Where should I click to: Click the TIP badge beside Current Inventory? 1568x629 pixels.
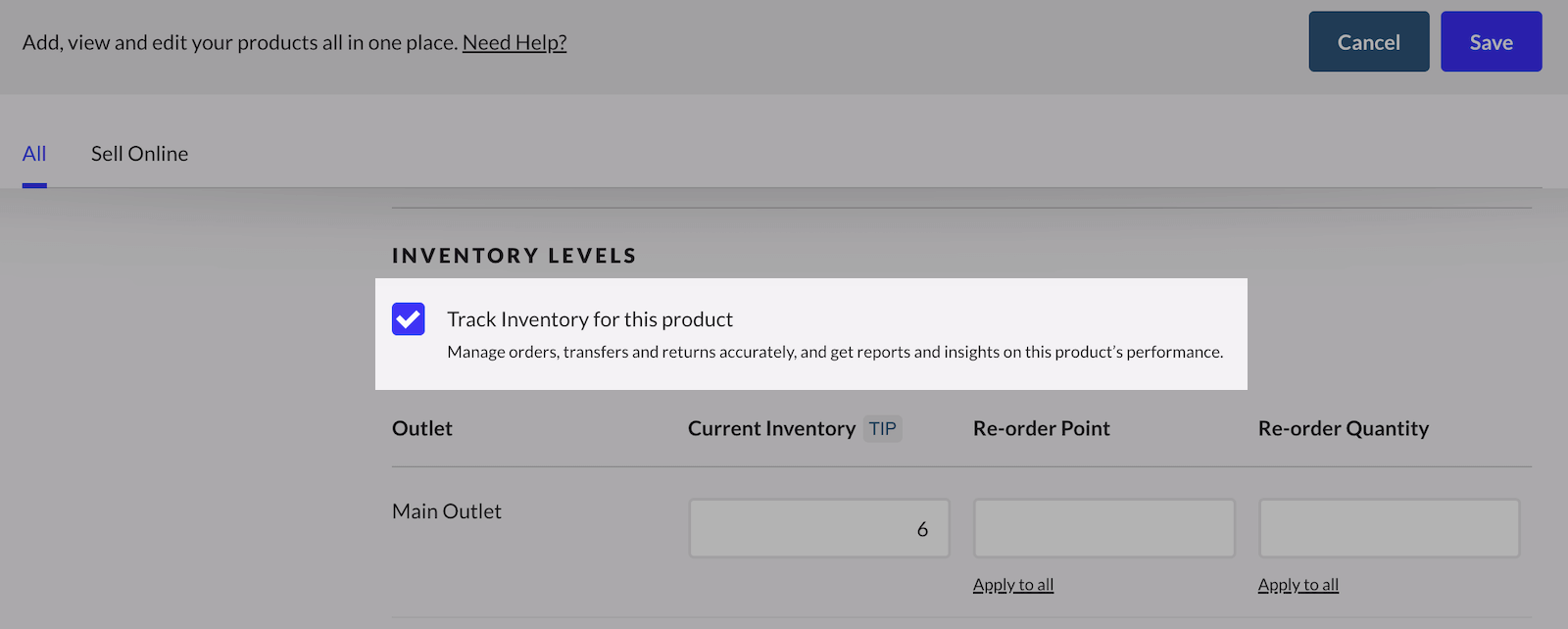pyautogui.click(x=882, y=429)
